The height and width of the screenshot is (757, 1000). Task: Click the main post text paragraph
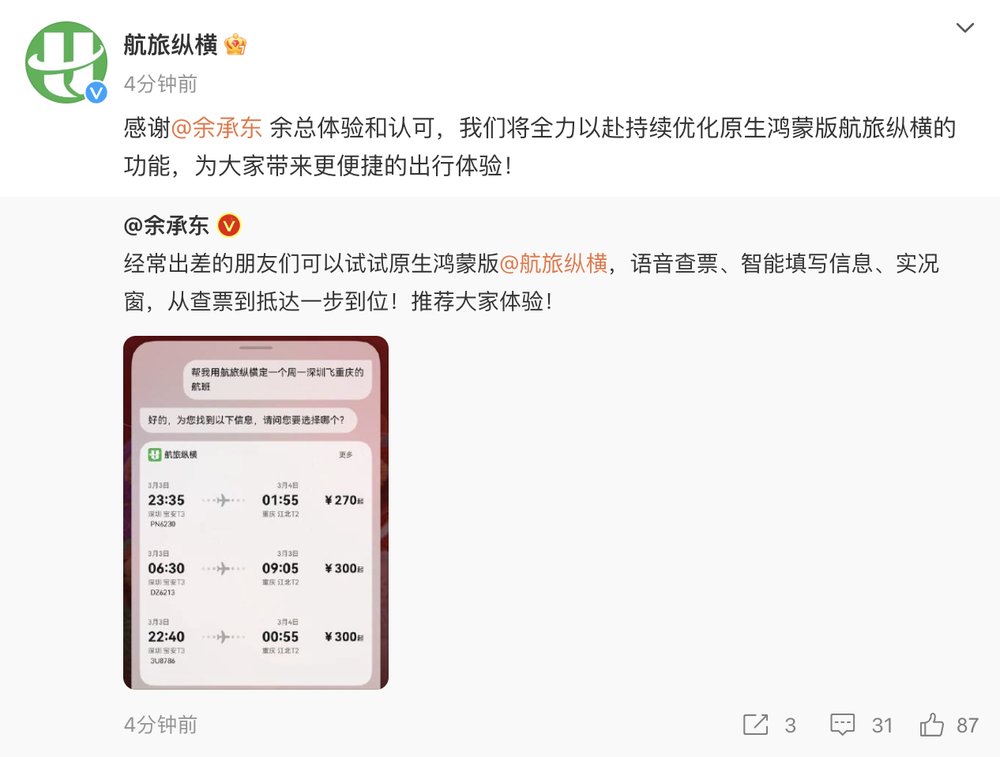tap(540, 147)
